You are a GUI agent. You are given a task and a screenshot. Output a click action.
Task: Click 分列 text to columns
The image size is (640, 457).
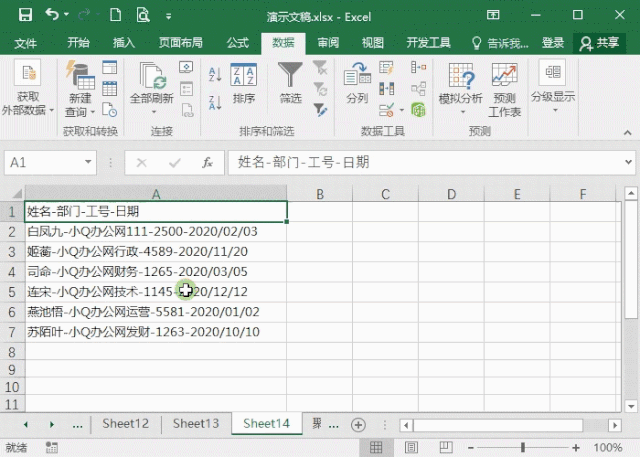357,83
